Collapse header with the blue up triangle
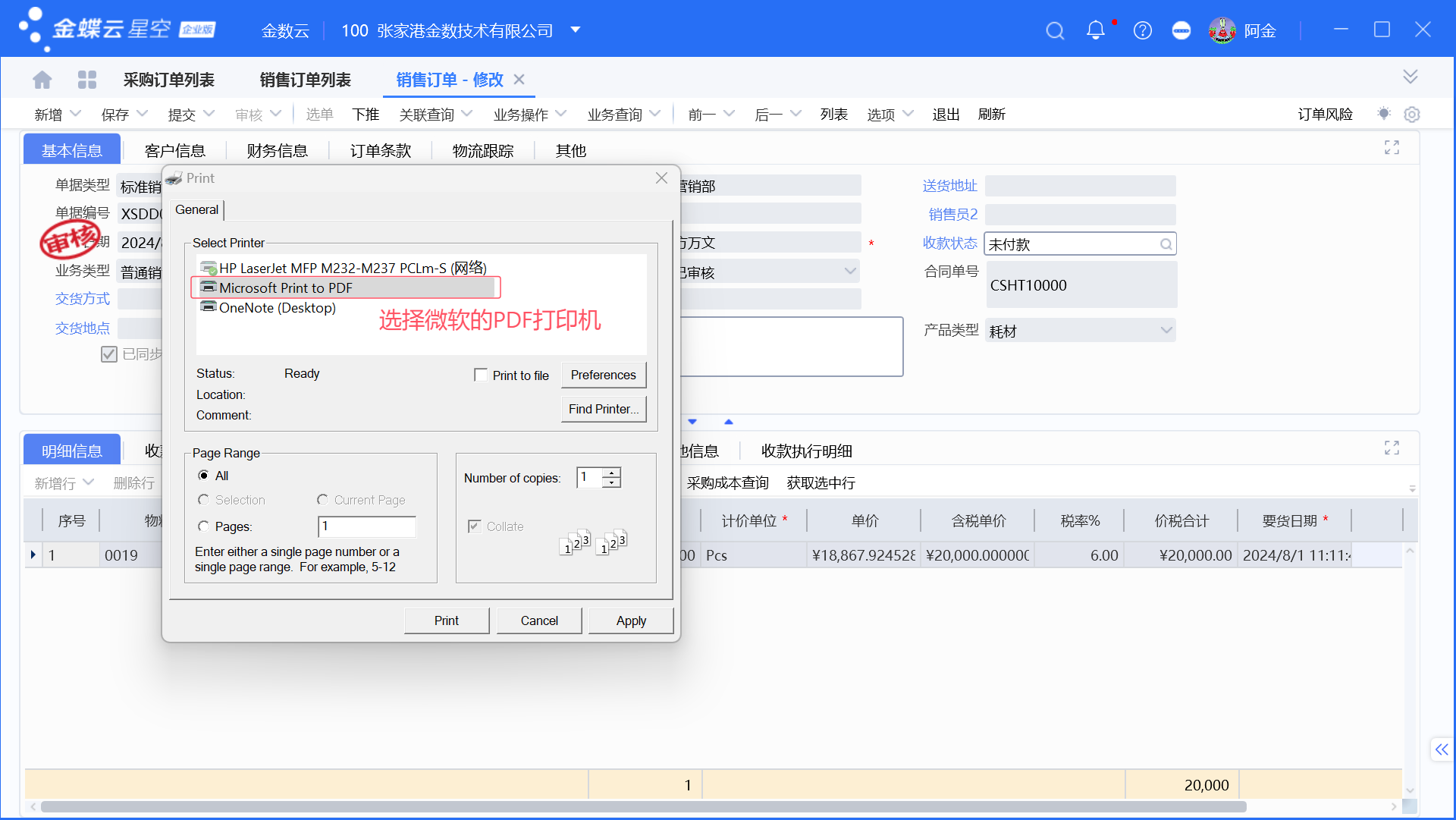The width and height of the screenshot is (1456, 820). 729,422
